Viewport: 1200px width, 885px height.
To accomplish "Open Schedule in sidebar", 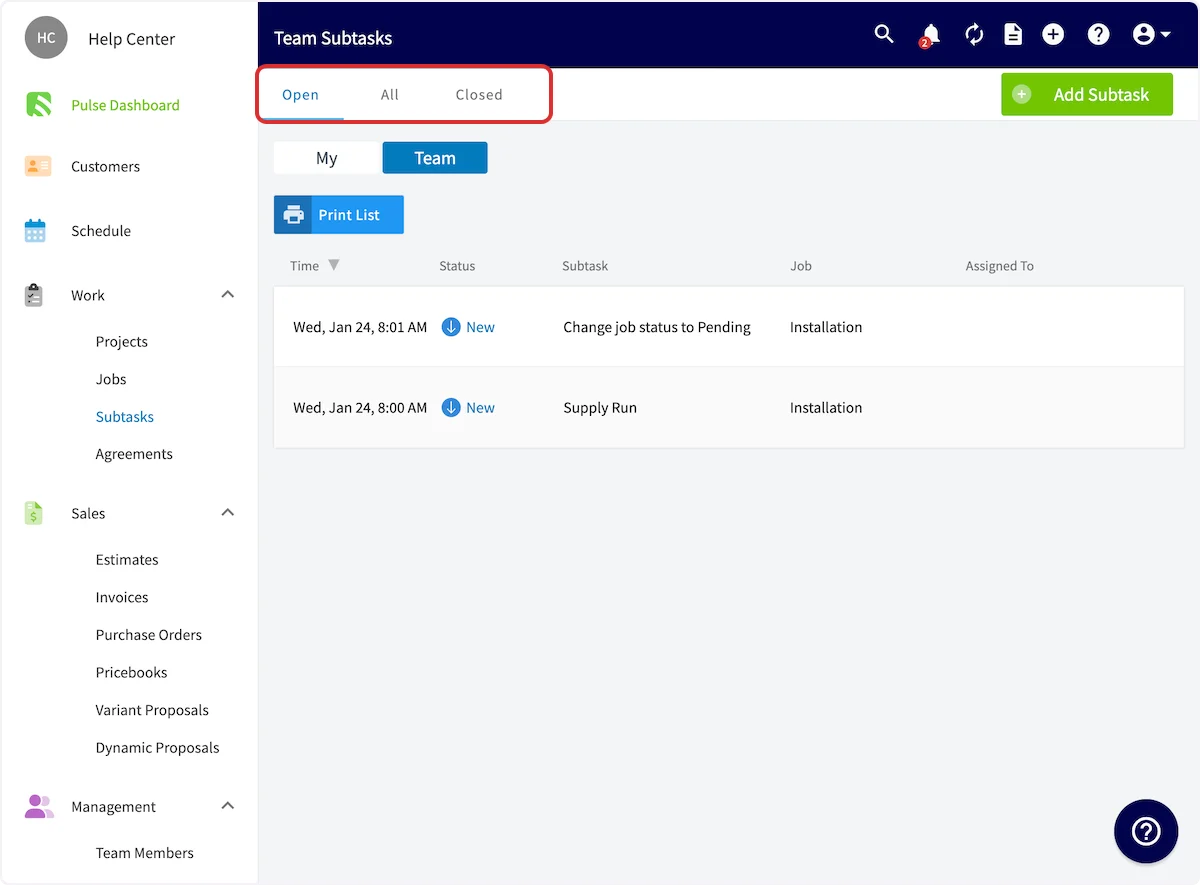I will coord(101,231).
